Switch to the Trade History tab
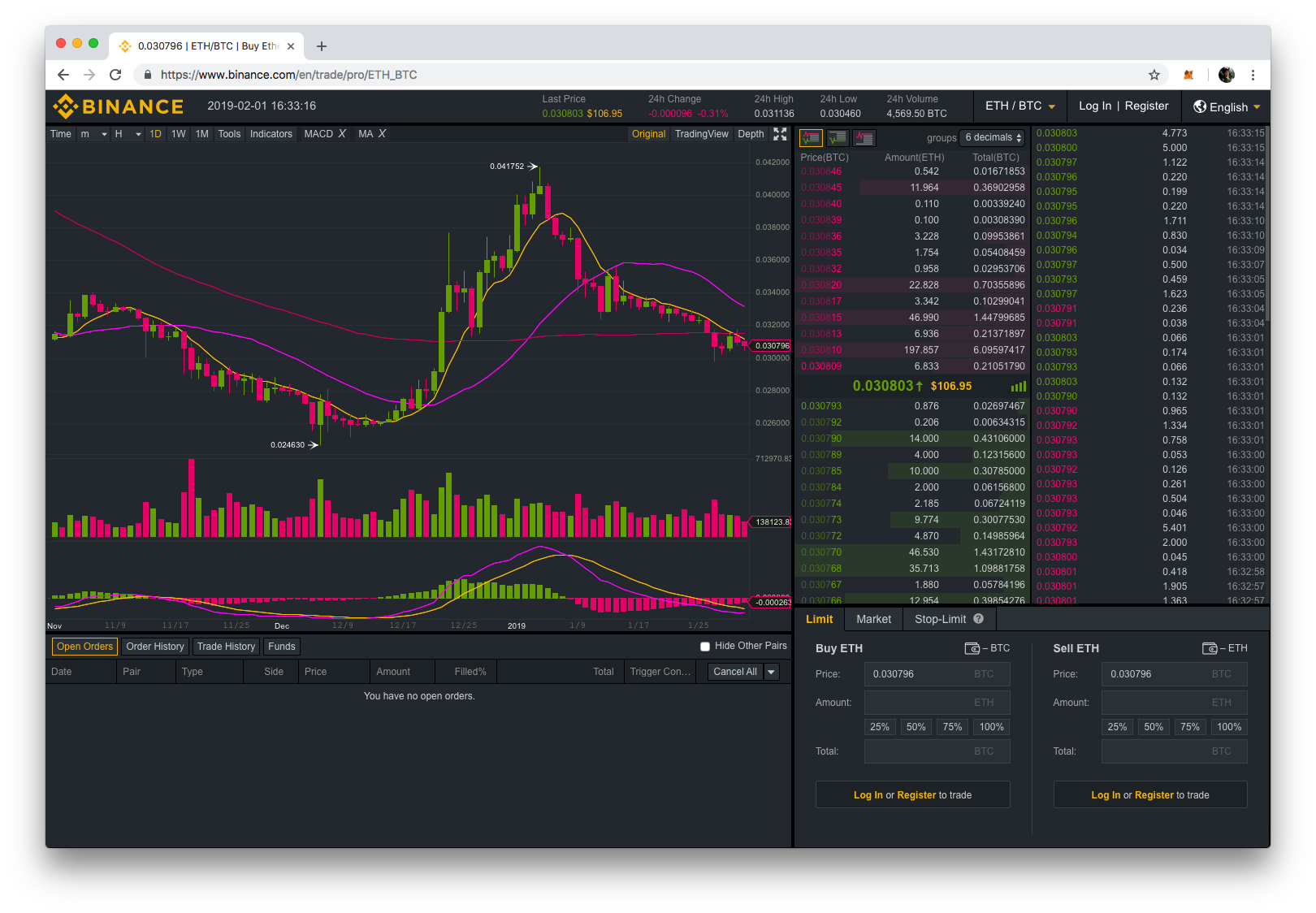The image size is (1316, 913). pyautogui.click(x=226, y=647)
